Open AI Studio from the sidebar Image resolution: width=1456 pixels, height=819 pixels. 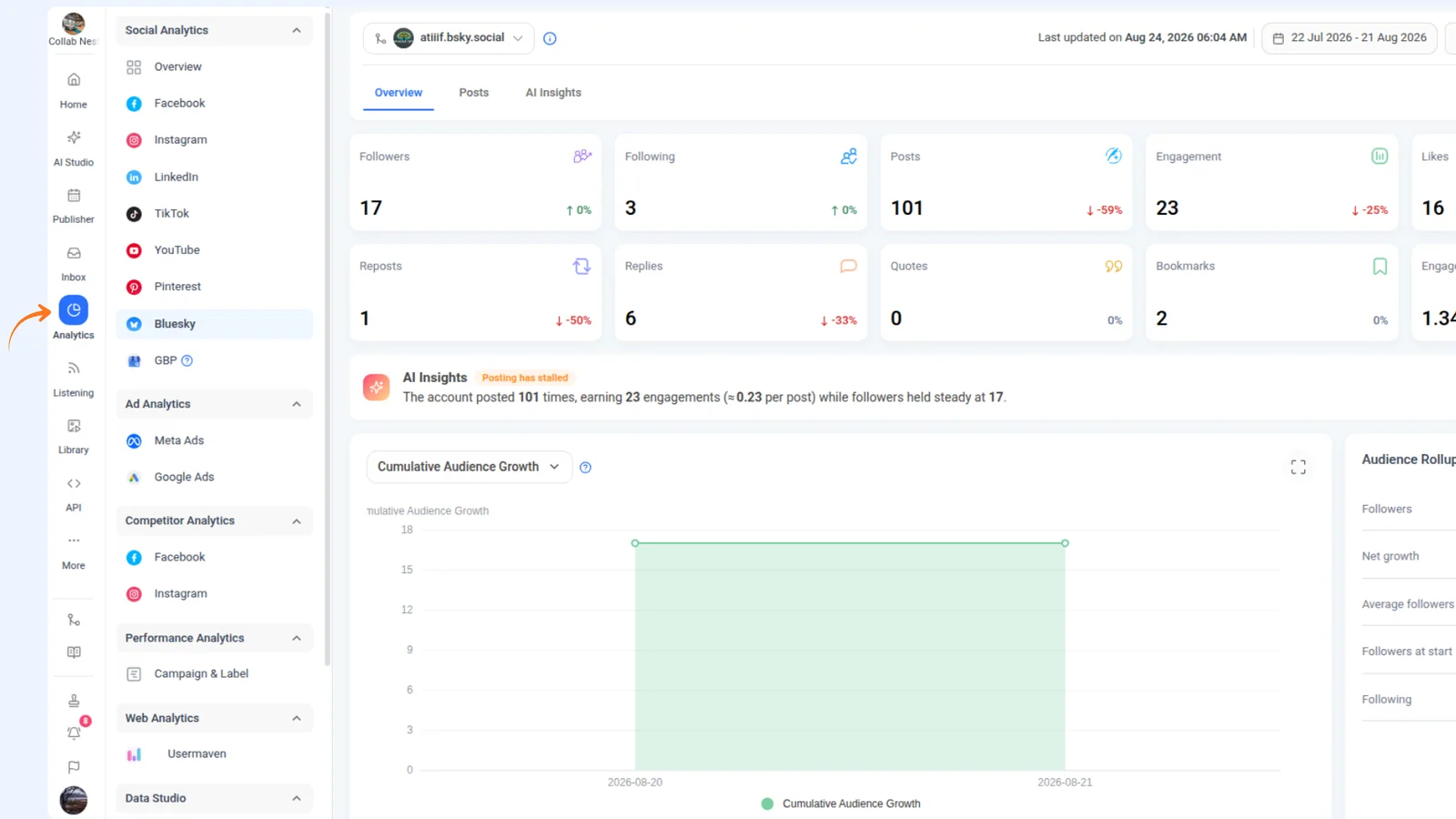tap(74, 148)
